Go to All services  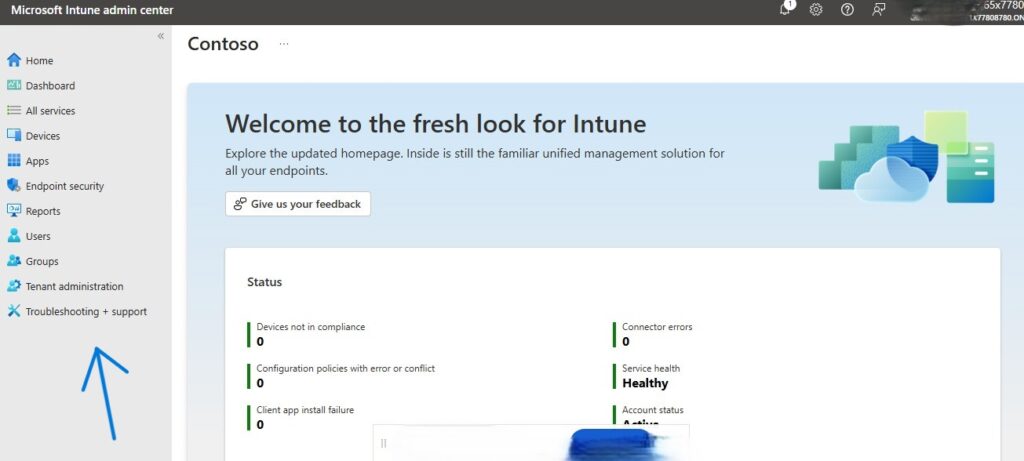(x=50, y=111)
